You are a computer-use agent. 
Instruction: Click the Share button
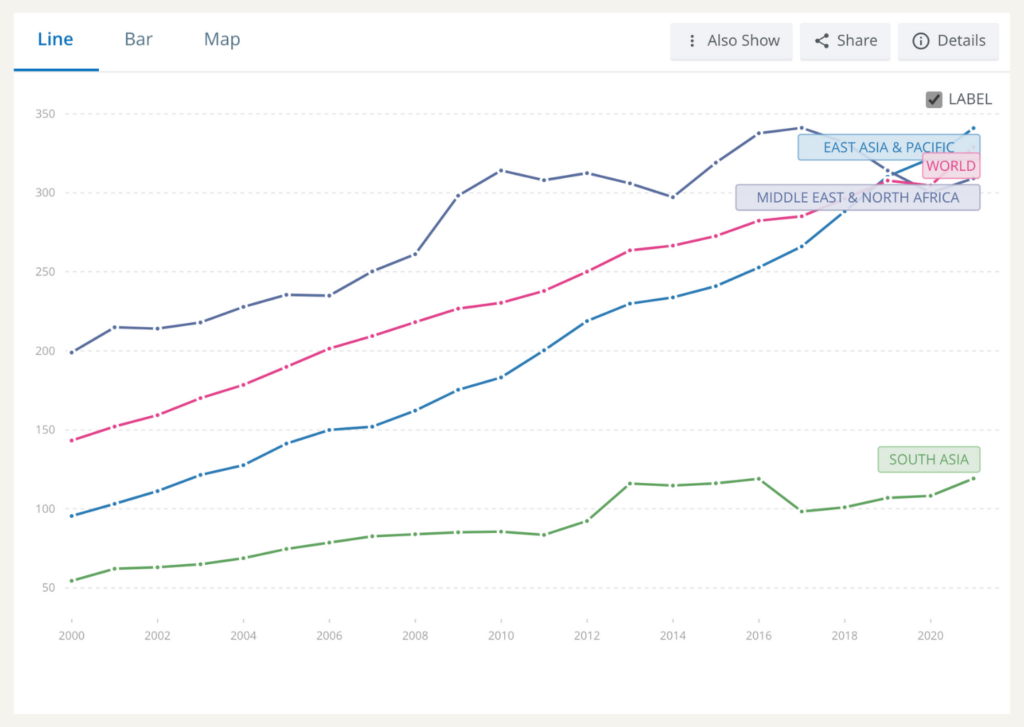(845, 41)
